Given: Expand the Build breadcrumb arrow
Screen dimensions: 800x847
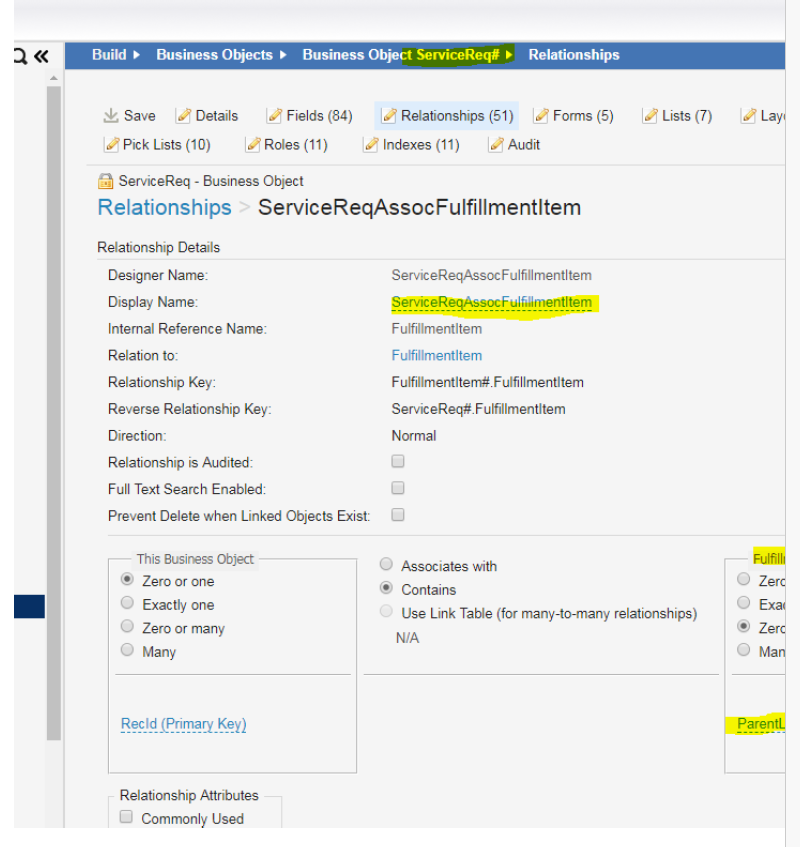Looking at the screenshot, I should 136,55.
